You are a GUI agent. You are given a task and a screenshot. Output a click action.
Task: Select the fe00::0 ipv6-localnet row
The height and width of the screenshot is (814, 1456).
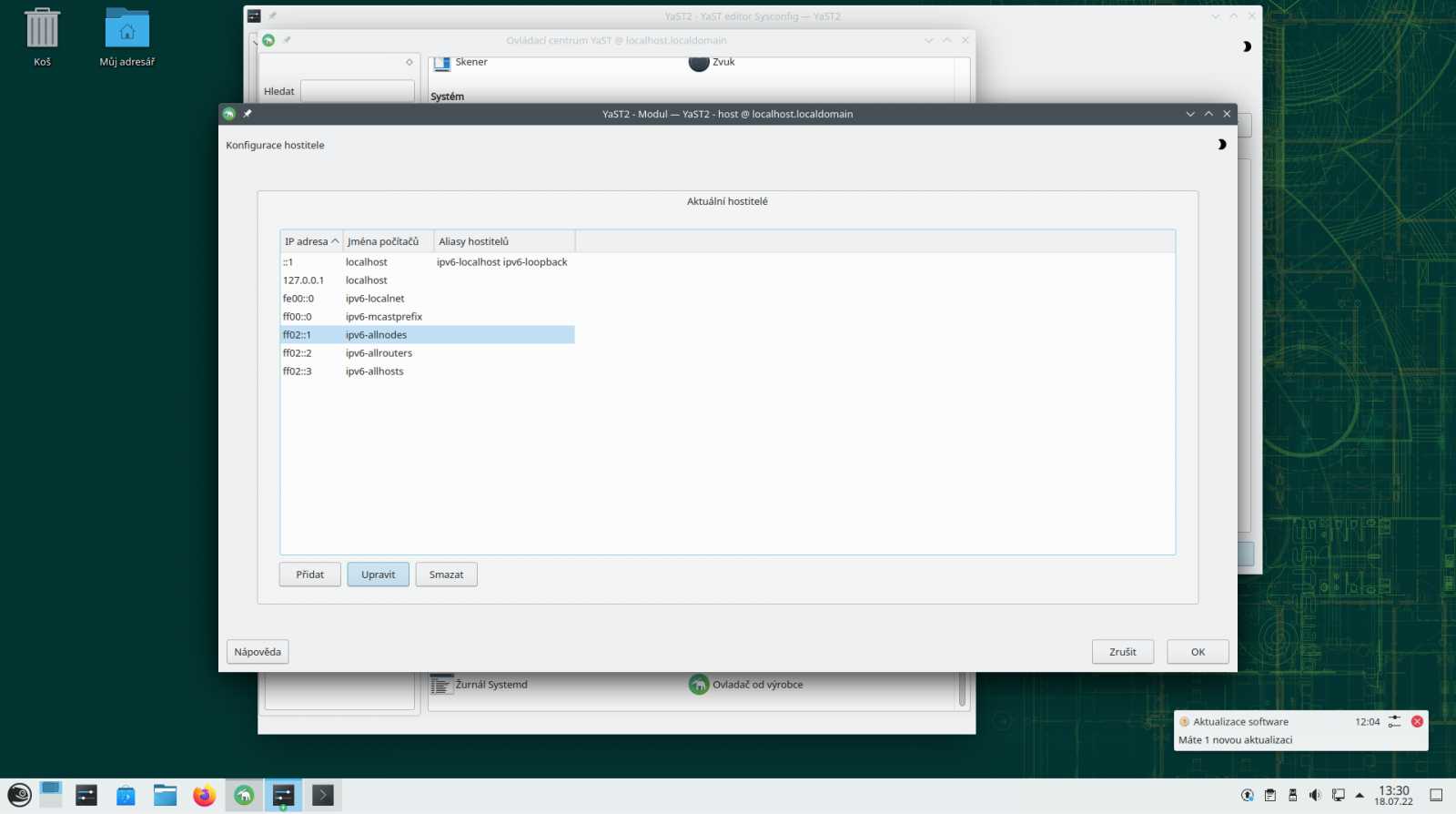tap(428, 299)
